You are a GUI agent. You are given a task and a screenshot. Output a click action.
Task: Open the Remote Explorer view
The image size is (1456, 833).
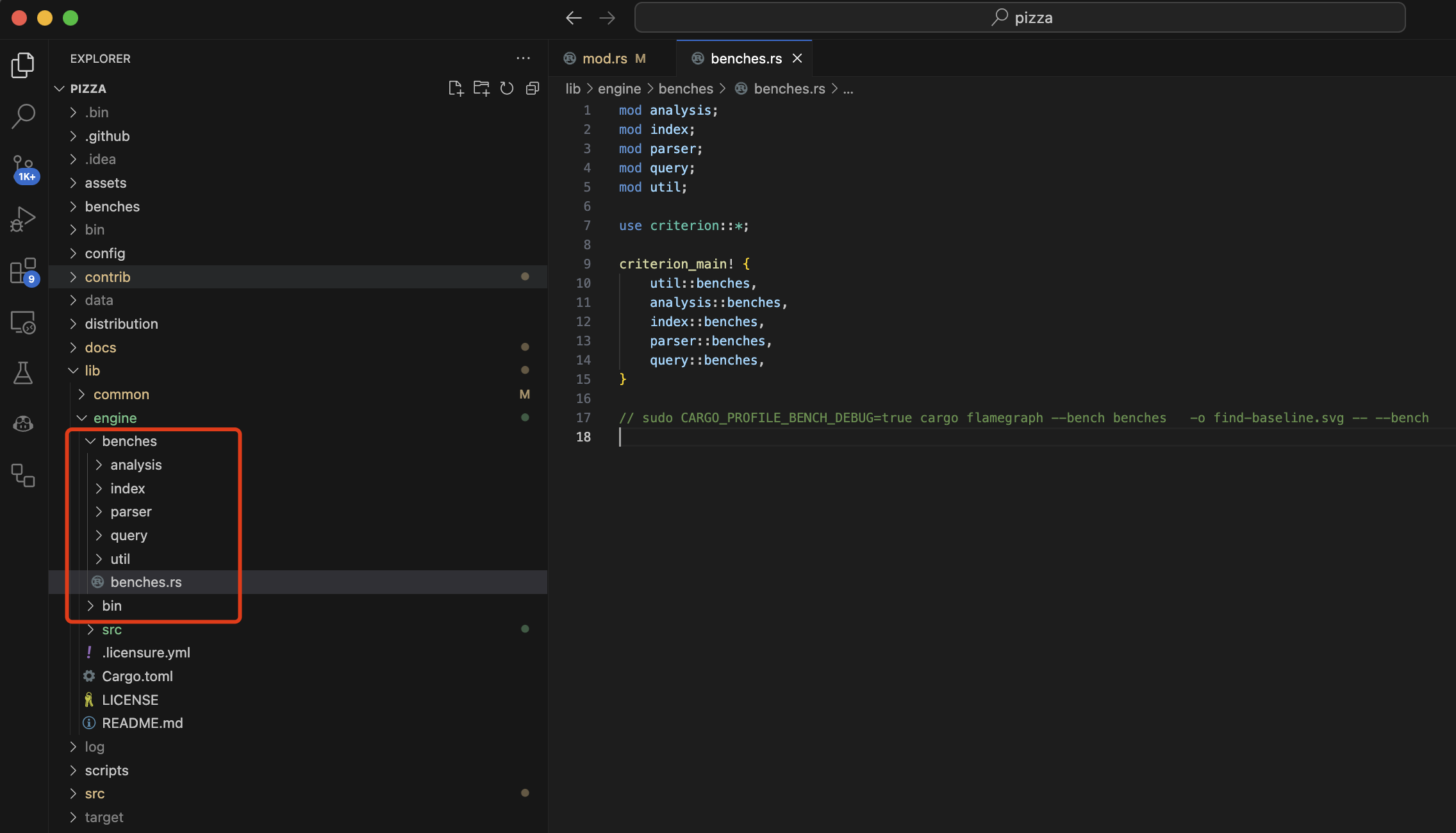click(x=23, y=322)
